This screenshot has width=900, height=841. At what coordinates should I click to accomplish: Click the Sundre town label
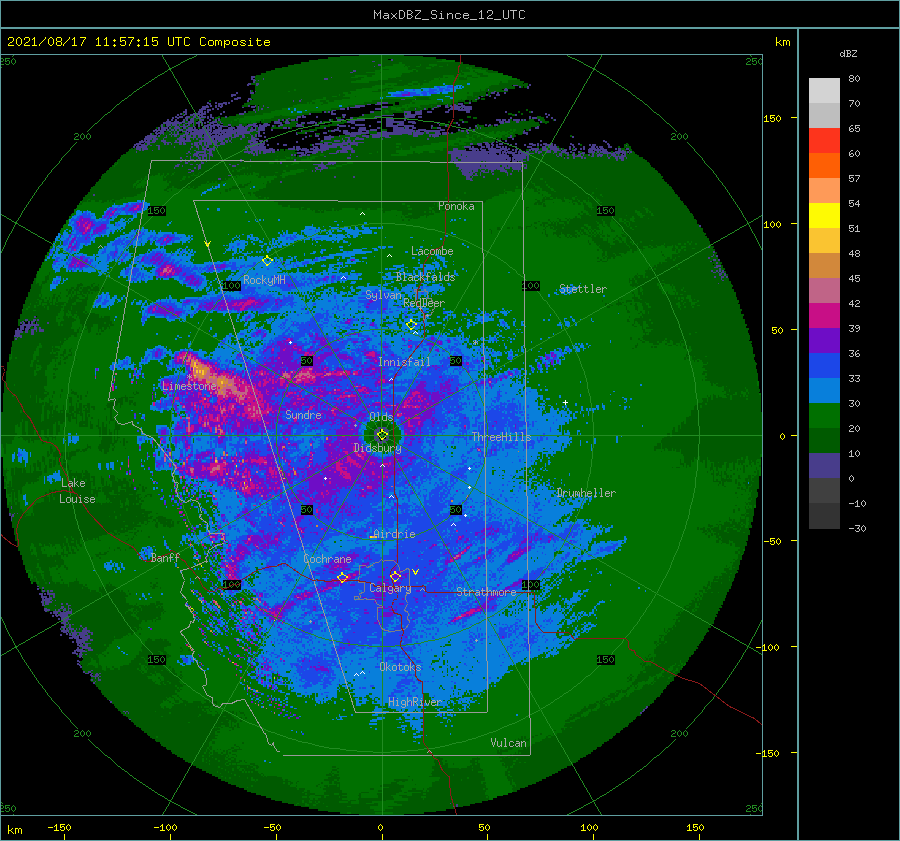pos(303,415)
